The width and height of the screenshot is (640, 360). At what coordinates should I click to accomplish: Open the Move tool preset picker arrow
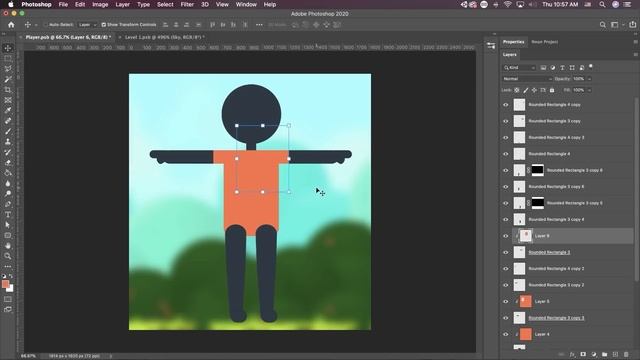tap(36, 25)
